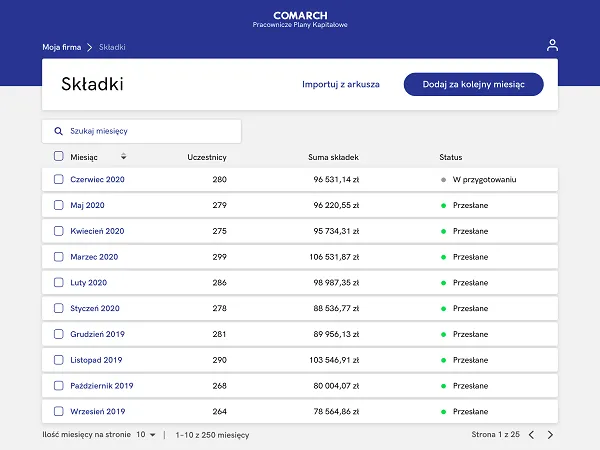Select the Marzec 2020 checkbox
600x450 pixels.
(x=59, y=256)
